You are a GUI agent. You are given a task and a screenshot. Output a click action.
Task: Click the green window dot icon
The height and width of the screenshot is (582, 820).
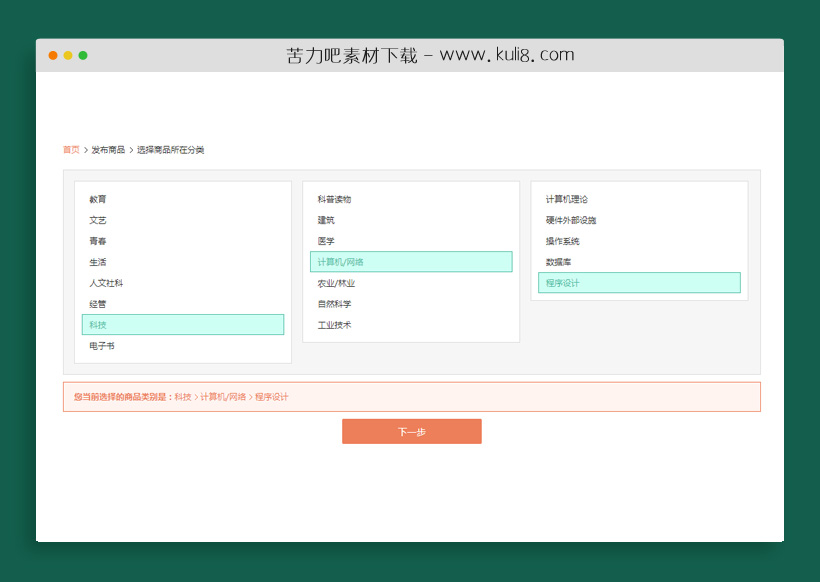[82, 56]
